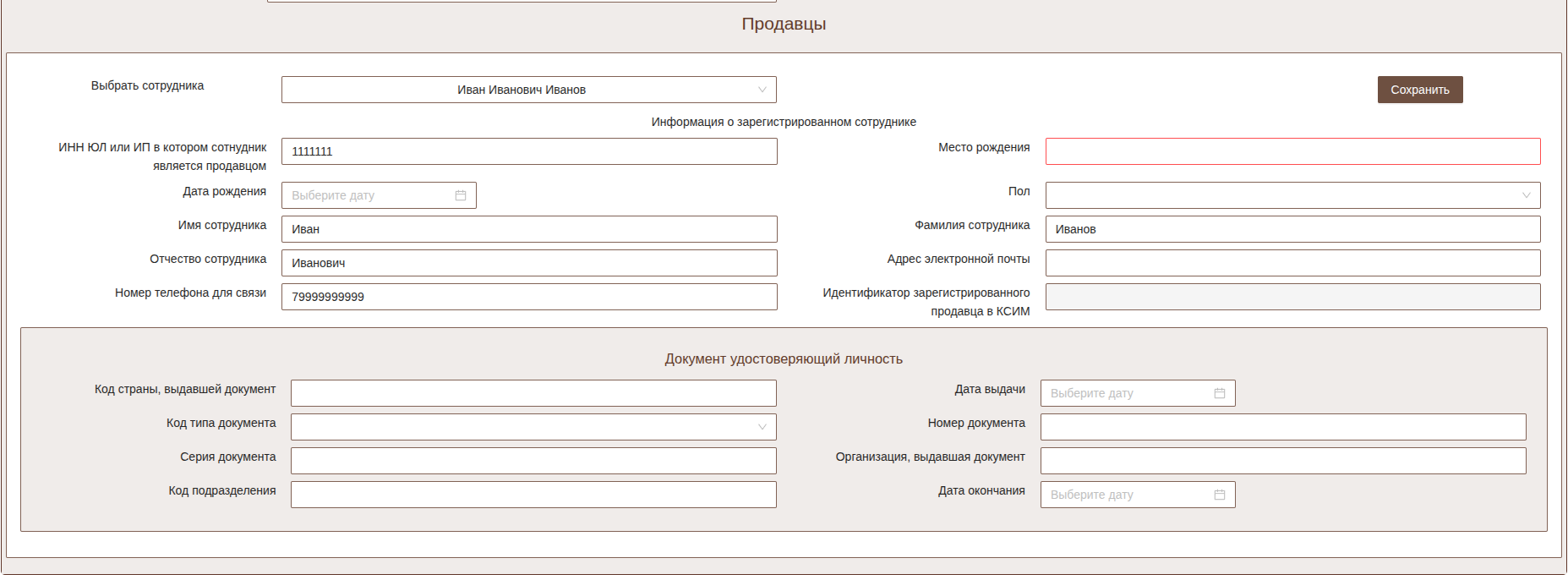Click the Код подразделения field

pyautogui.click(x=533, y=495)
